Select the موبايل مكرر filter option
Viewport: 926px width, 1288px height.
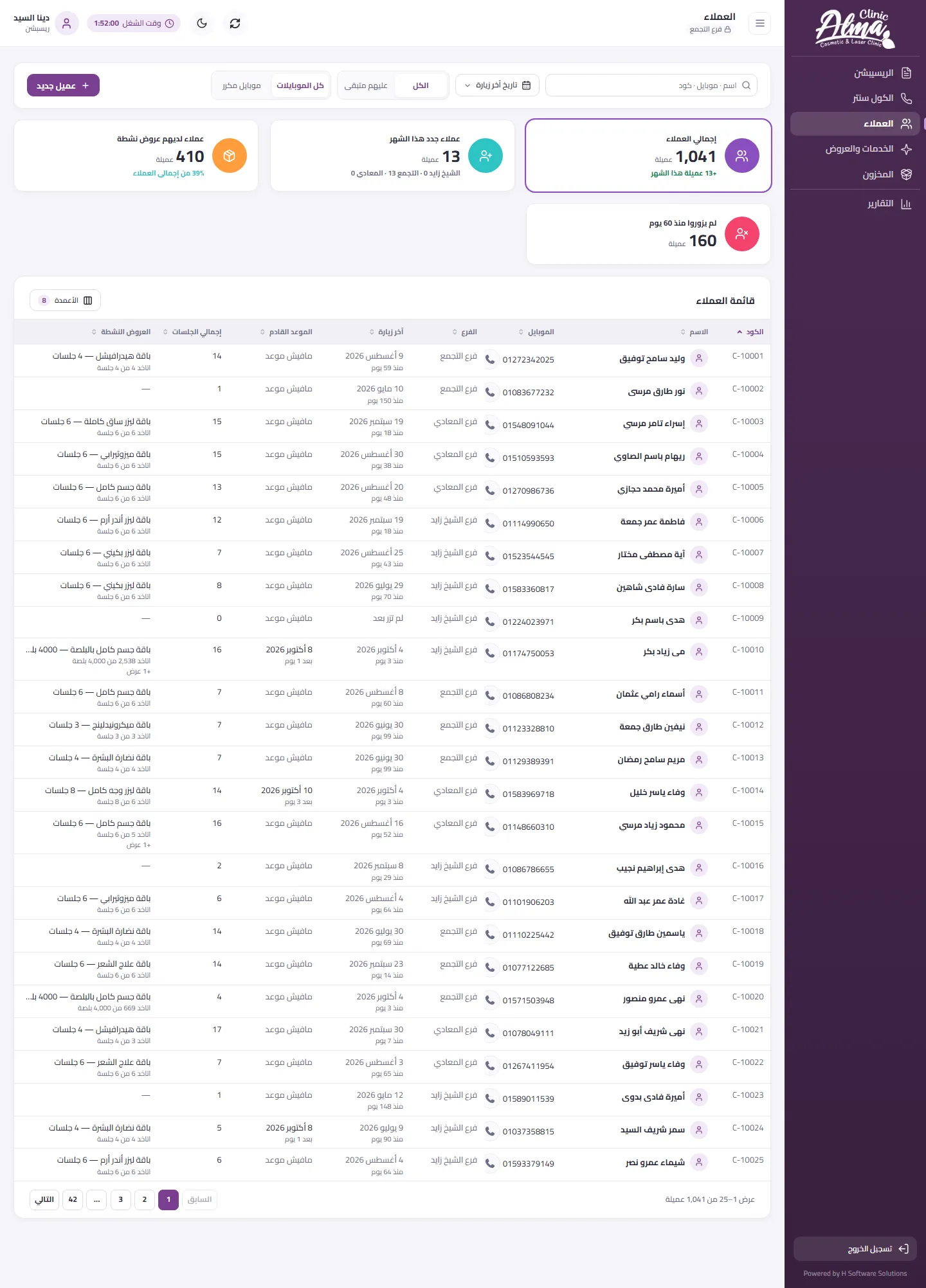[242, 85]
